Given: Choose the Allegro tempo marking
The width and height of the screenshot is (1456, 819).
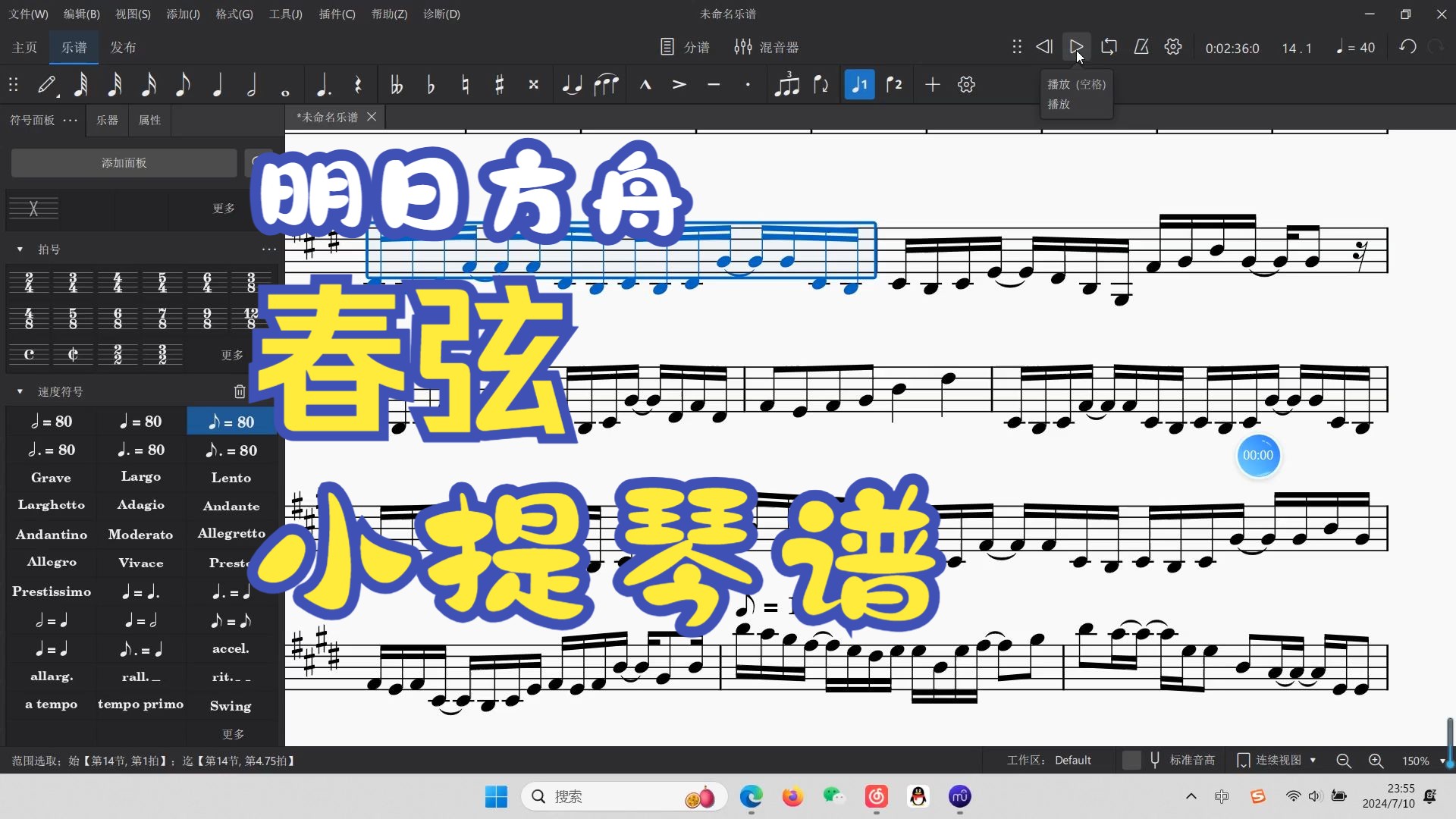Looking at the screenshot, I should (52, 562).
